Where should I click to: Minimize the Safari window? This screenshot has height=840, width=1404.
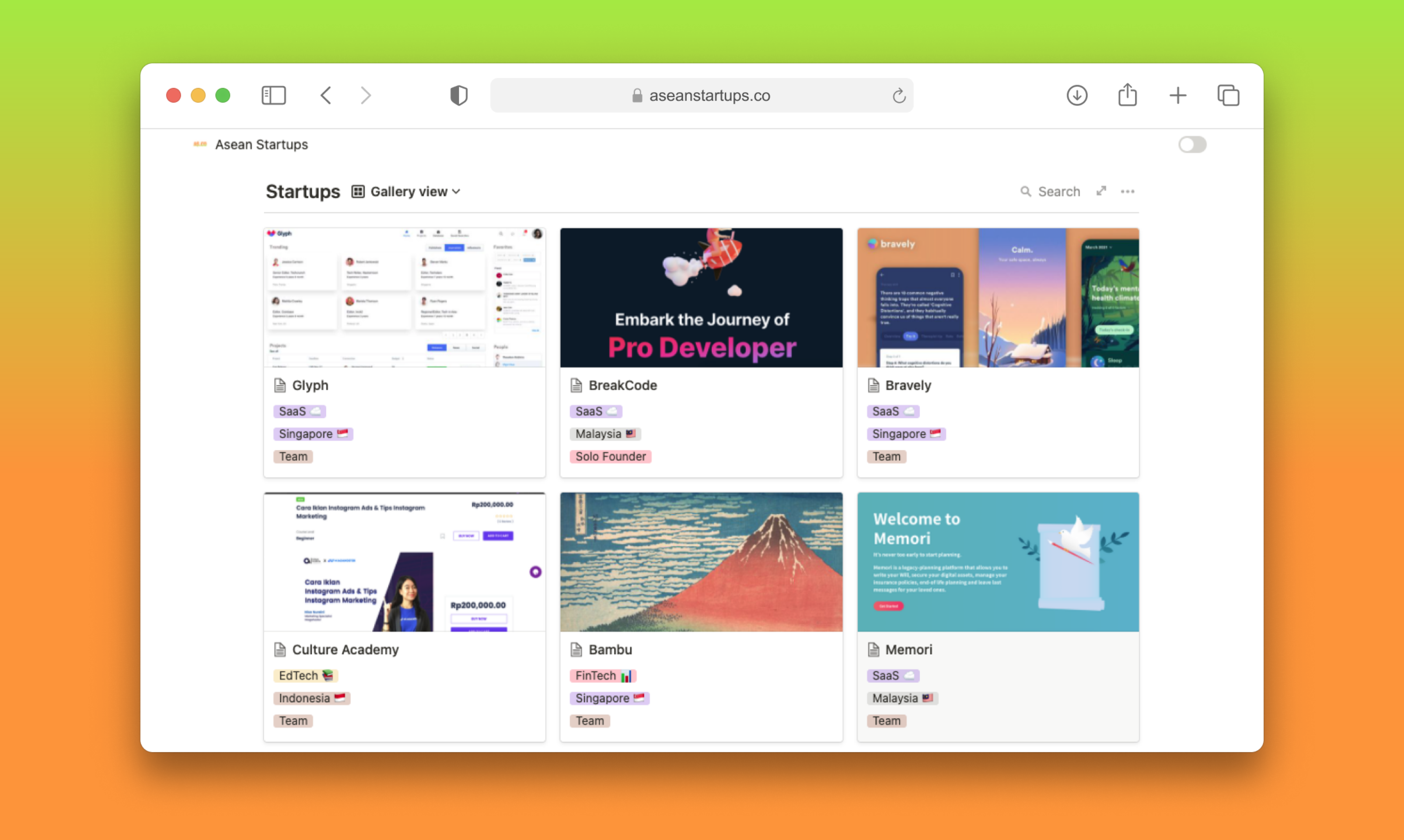point(198,95)
